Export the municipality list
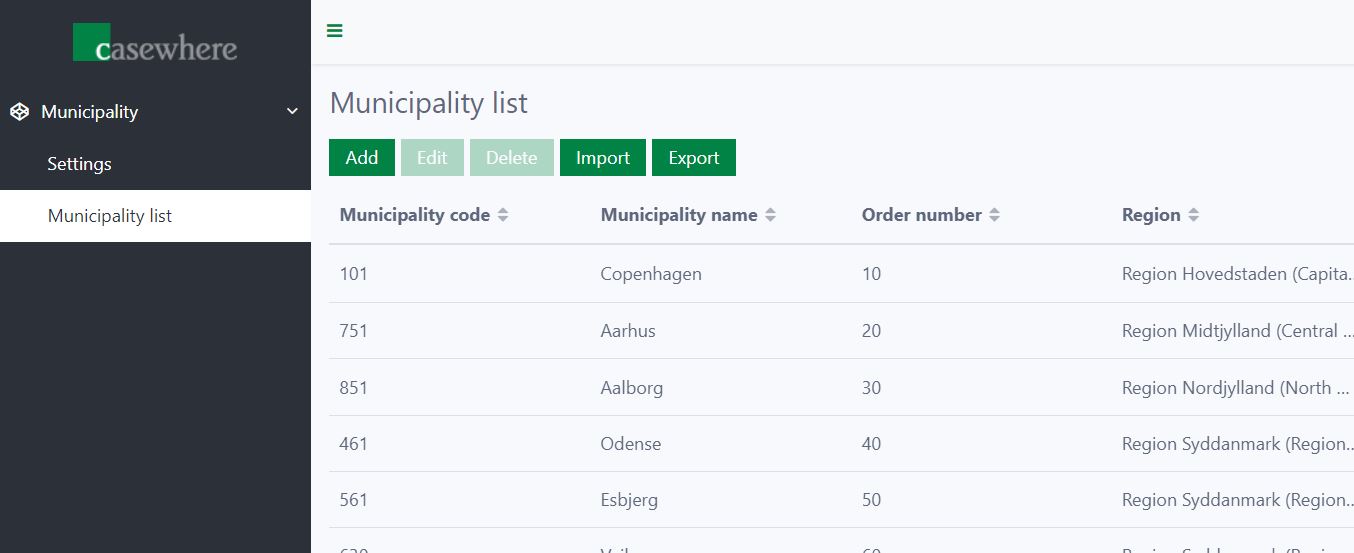Viewport: 1354px width, 553px height. click(x=693, y=158)
